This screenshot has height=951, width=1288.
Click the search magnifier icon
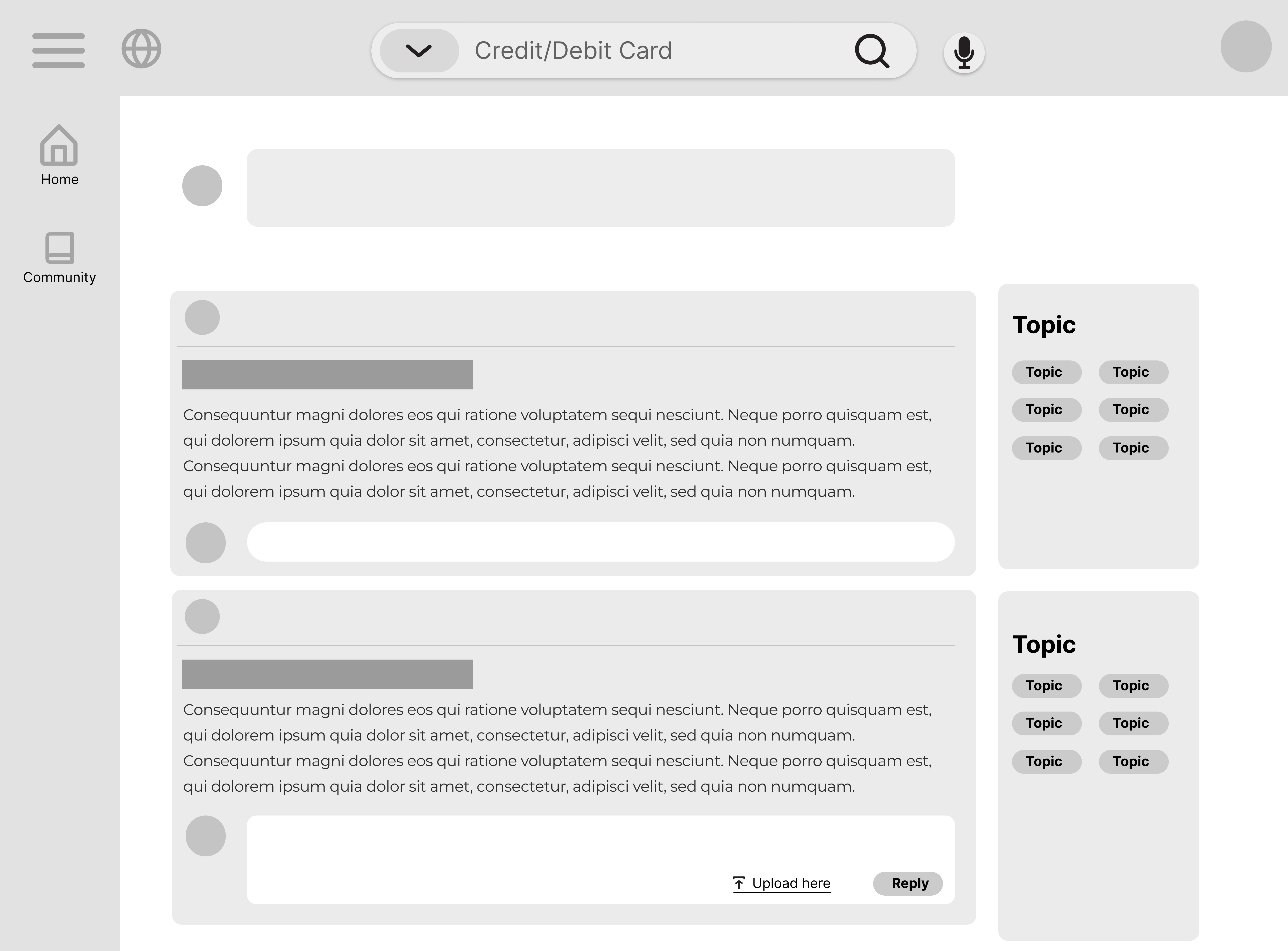click(871, 51)
